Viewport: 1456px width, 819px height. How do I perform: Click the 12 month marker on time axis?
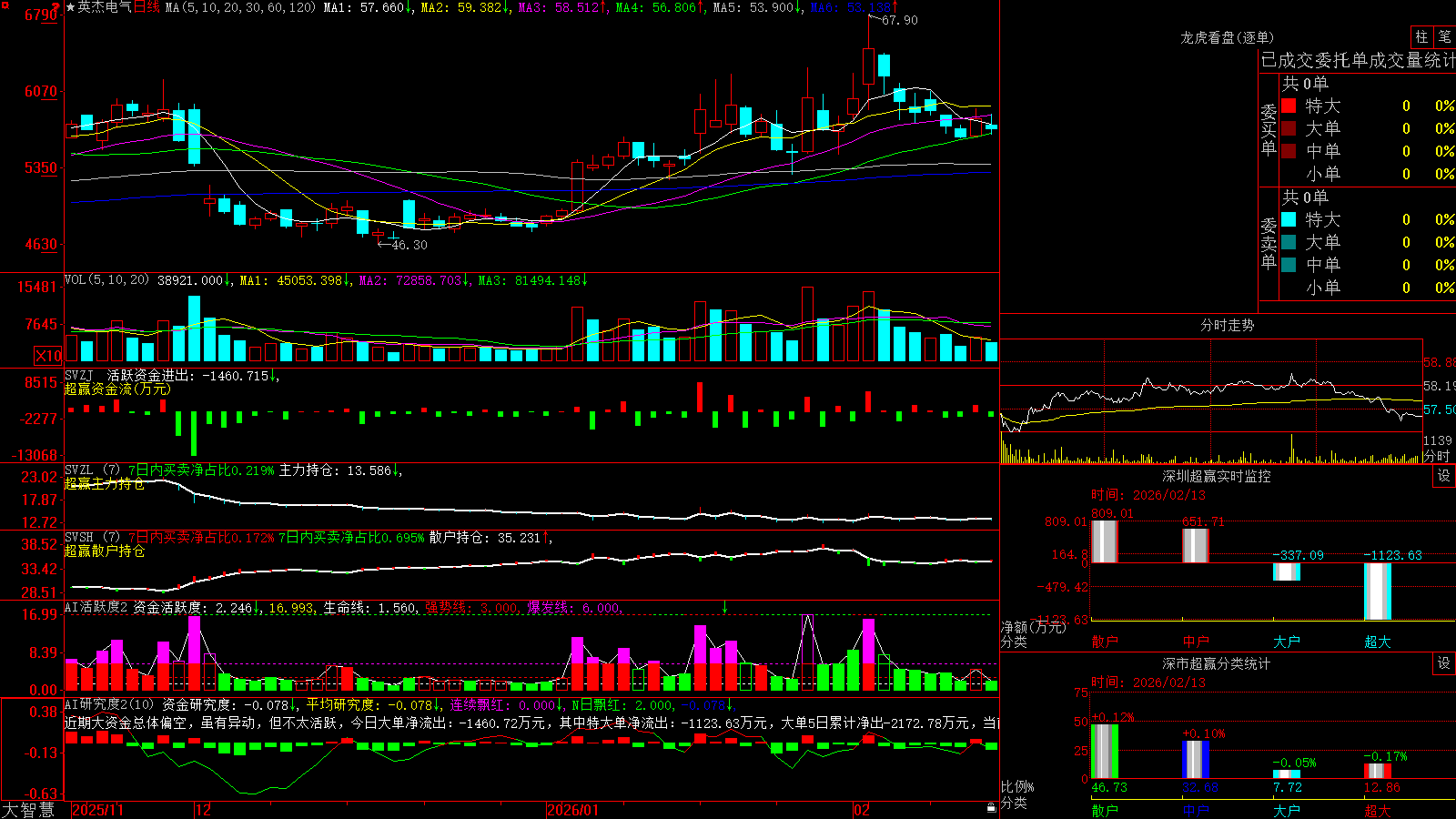(204, 810)
